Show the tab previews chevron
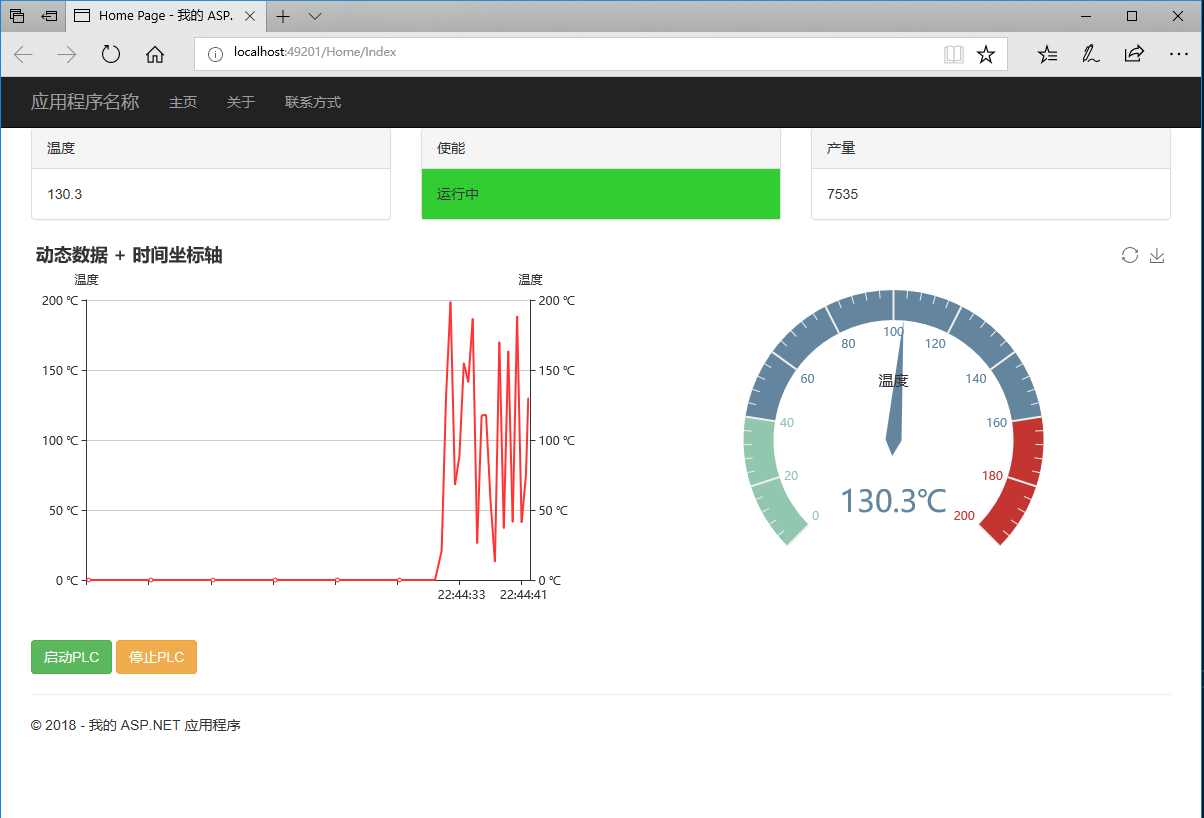 [x=315, y=16]
